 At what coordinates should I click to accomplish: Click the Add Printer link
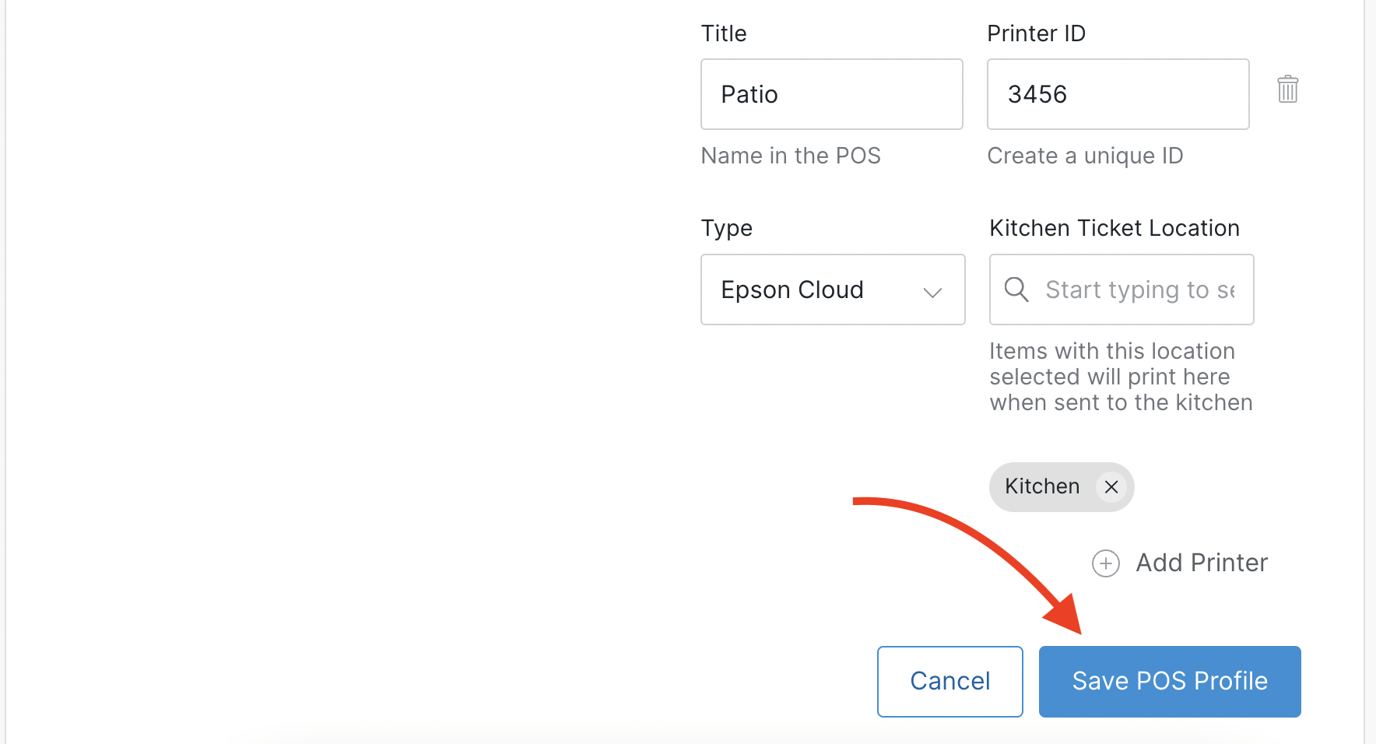click(x=1200, y=563)
